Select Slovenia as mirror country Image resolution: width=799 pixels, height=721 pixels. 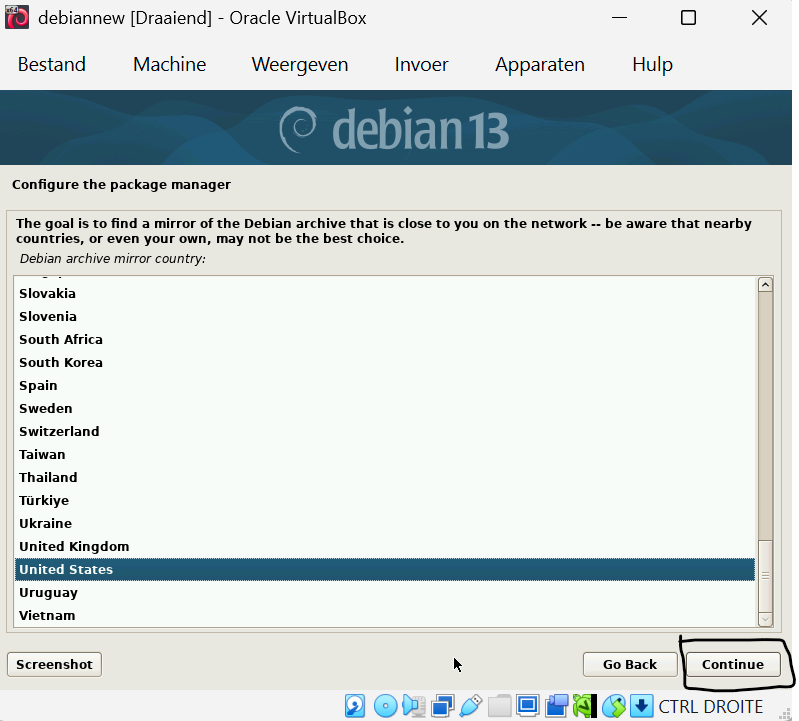pyautogui.click(x=385, y=316)
